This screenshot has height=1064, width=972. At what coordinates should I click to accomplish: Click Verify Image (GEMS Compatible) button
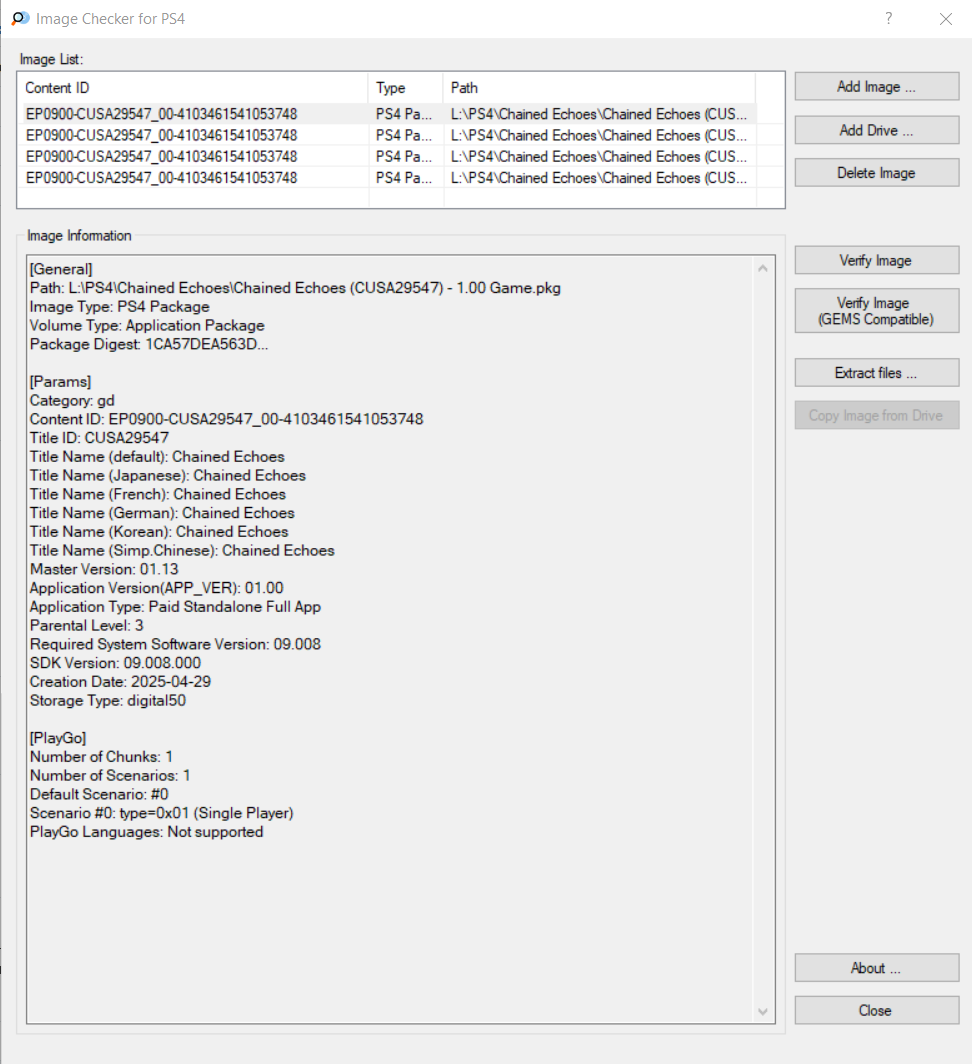click(876, 311)
